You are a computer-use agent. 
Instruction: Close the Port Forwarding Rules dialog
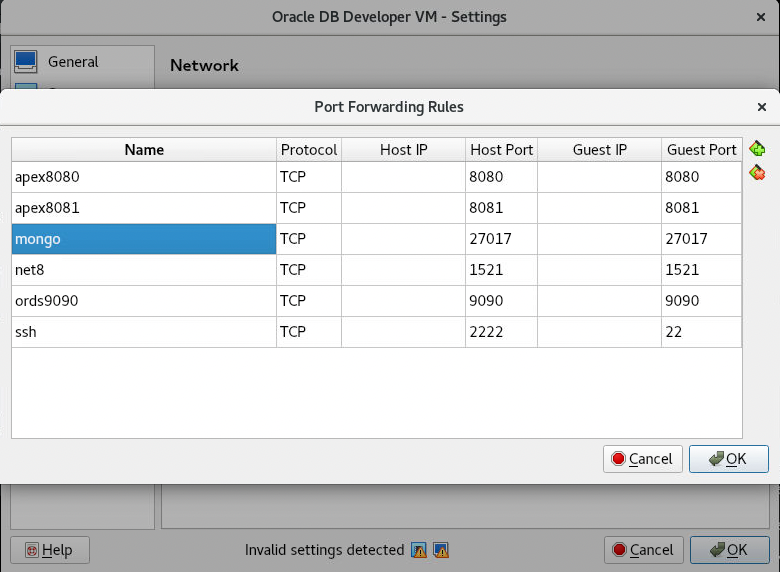762,106
